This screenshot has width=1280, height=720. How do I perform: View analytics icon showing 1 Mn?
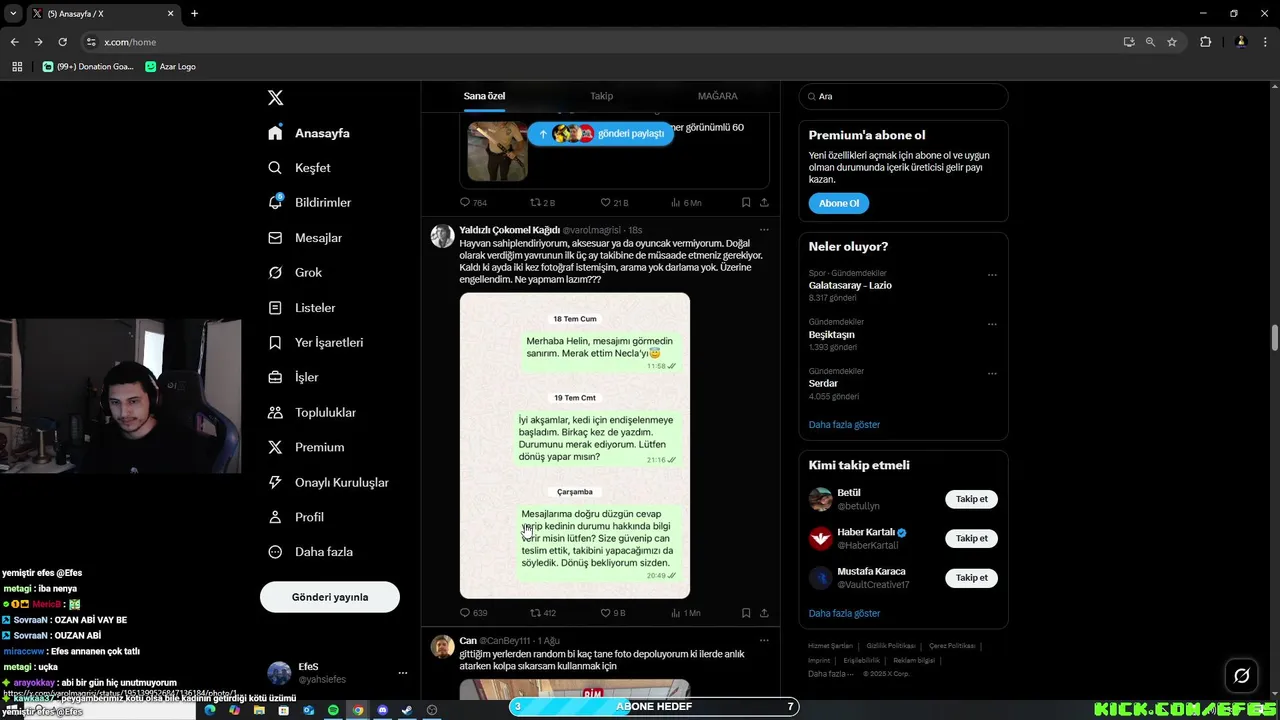(x=676, y=613)
